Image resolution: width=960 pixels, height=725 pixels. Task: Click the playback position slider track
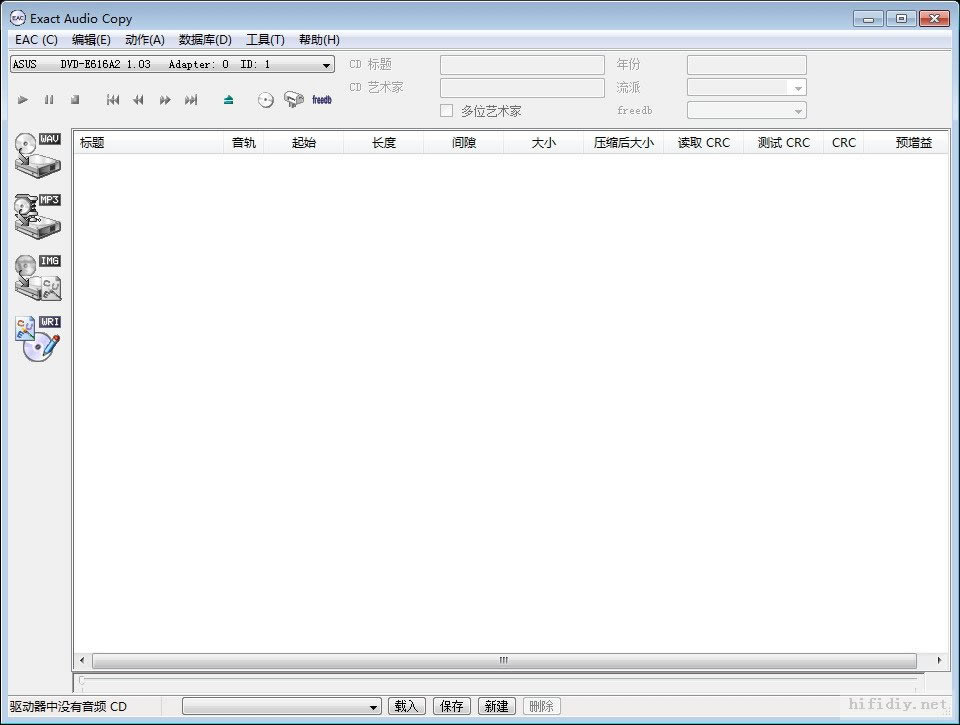point(498,680)
